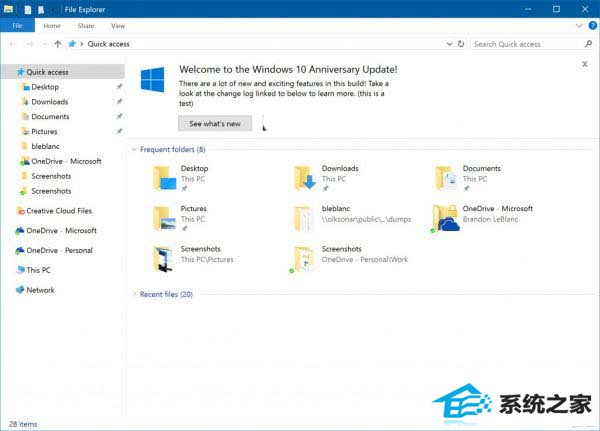
Task: Open the Share ribbon tab
Action: (x=86, y=26)
